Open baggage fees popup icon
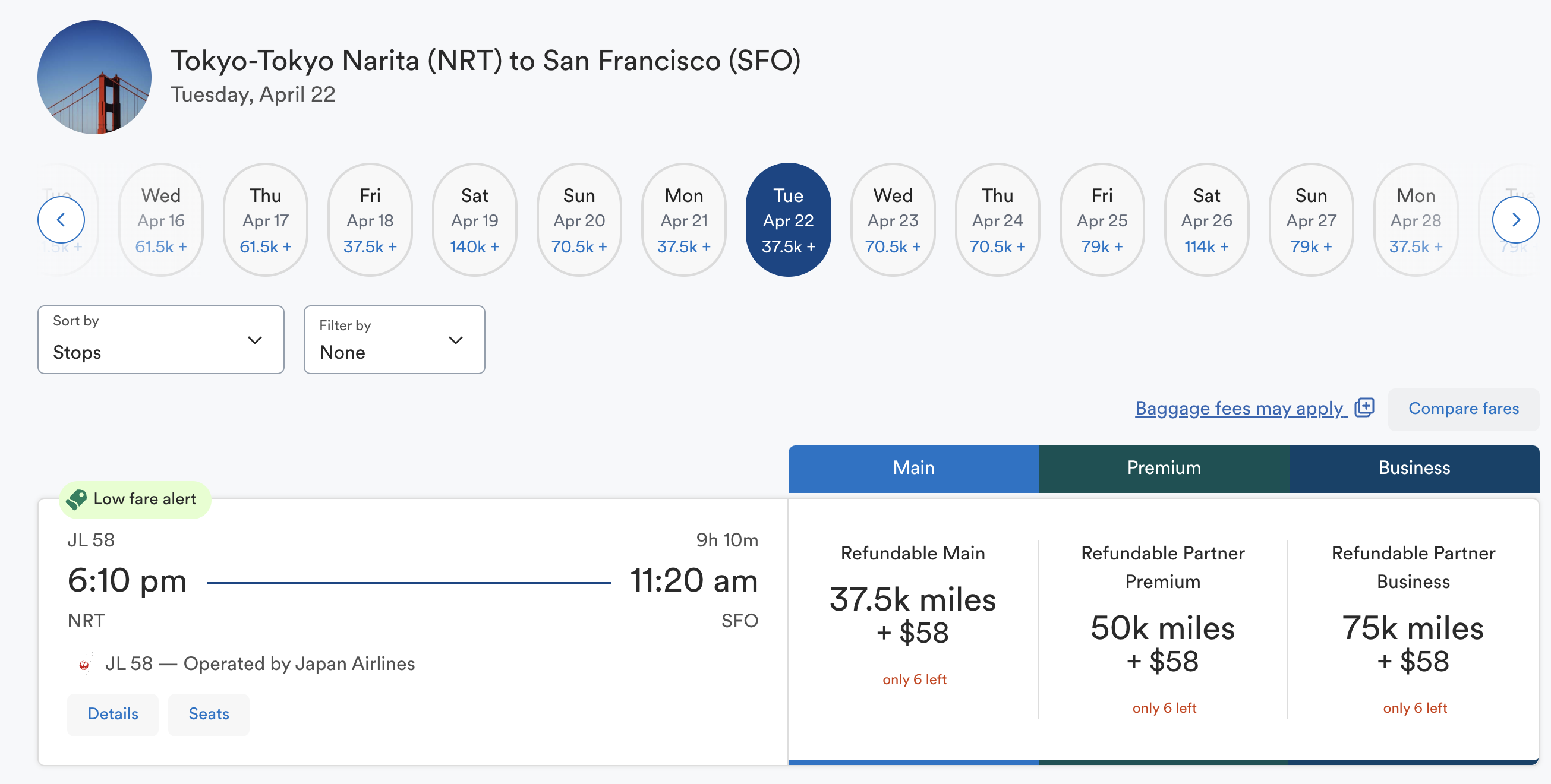The width and height of the screenshot is (1551, 784). point(1364,407)
